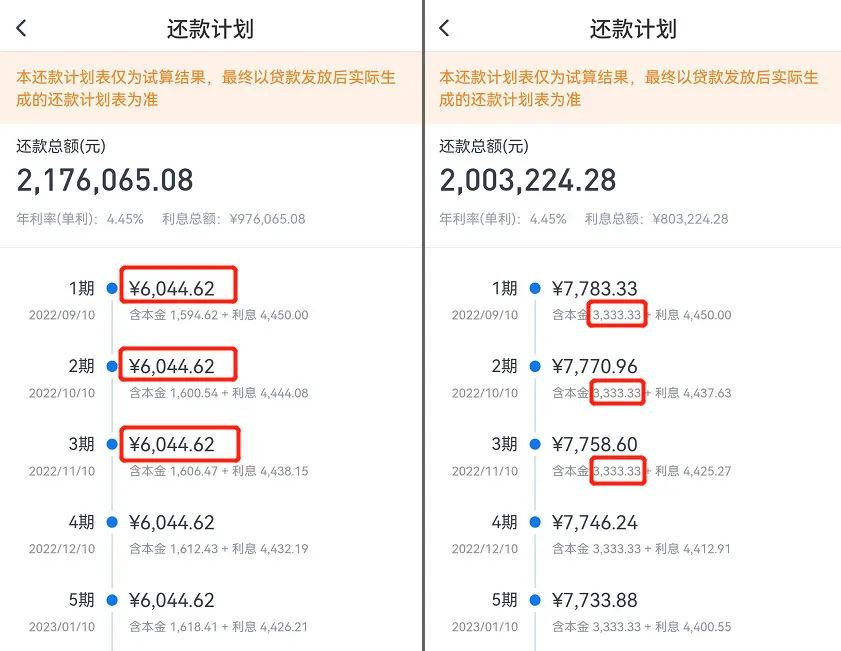The image size is (841, 651).
Task: Click the blue timeline dot beside ¥7,770.96
Action: pyautogui.click(x=535, y=367)
